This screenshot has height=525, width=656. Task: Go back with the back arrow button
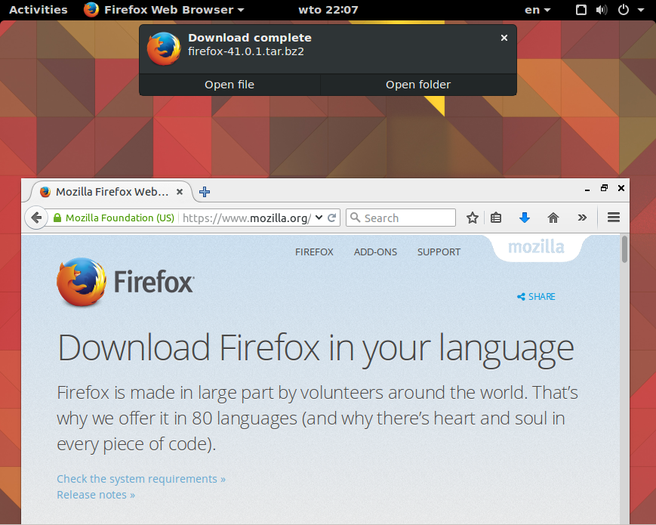pos(36,218)
